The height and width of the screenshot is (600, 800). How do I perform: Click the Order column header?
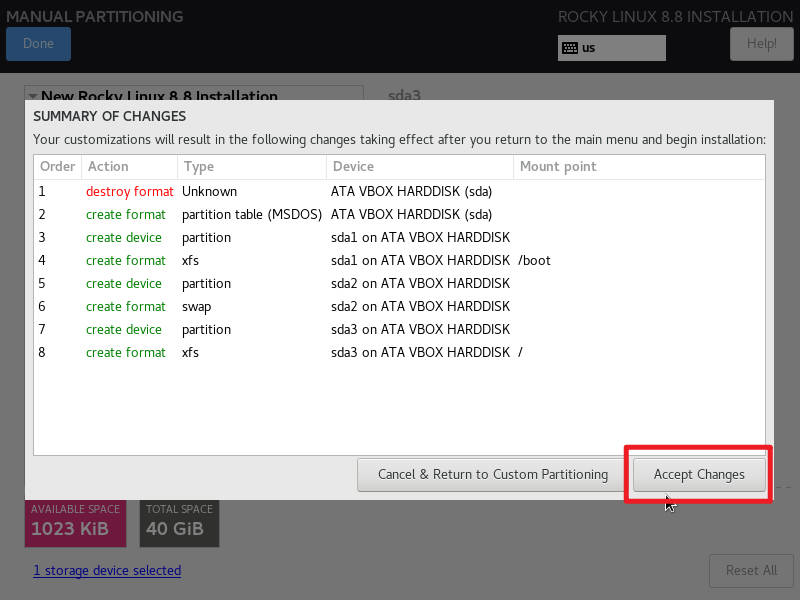tap(58, 167)
